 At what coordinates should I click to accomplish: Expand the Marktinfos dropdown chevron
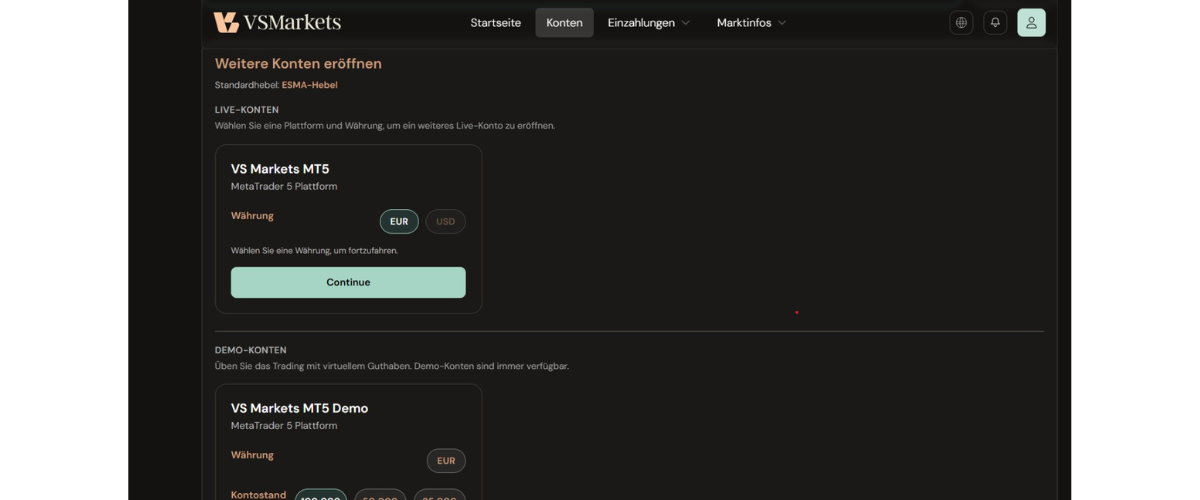tap(782, 23)
